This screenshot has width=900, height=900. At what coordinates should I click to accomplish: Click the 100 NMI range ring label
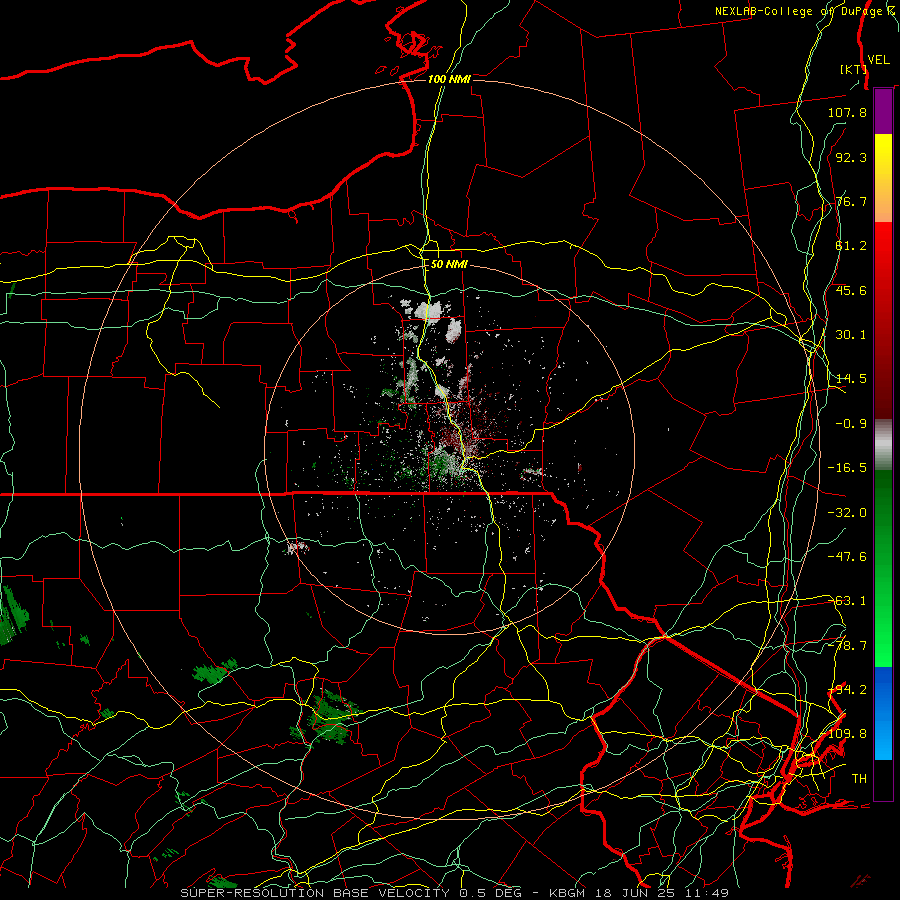pyautogui.click(x=449, y=79)
